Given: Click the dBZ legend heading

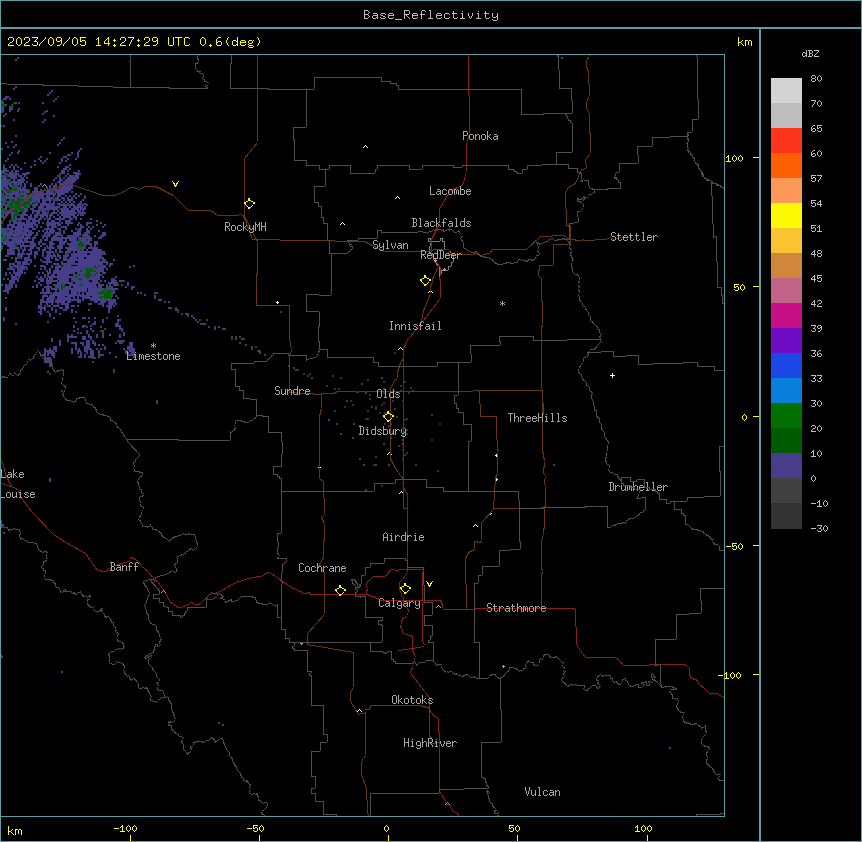Looking at the screenshot, I should 810,53.
